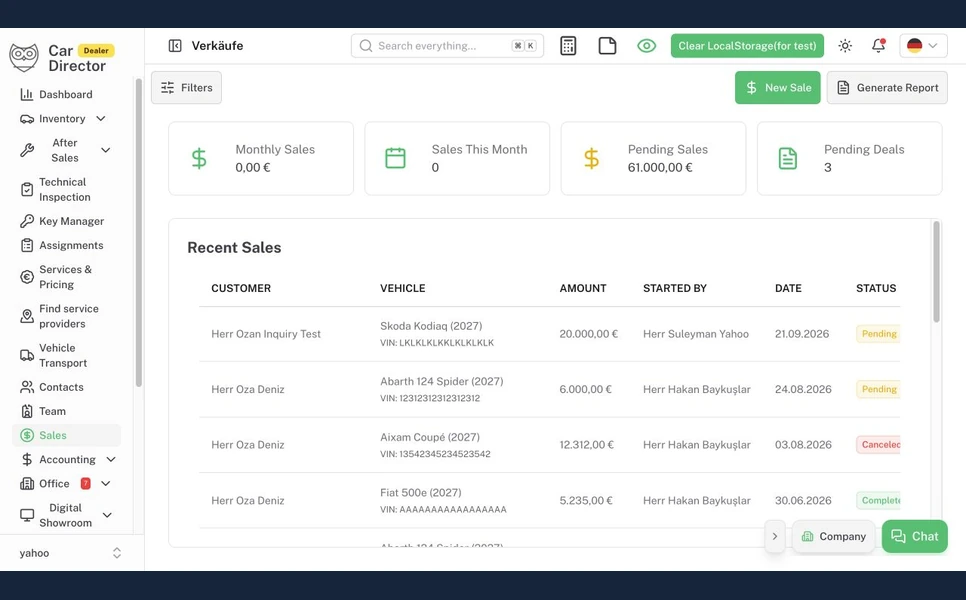Click the search magnifier icon
This screenshot has height=600, width=966.
tap(366, 46)
